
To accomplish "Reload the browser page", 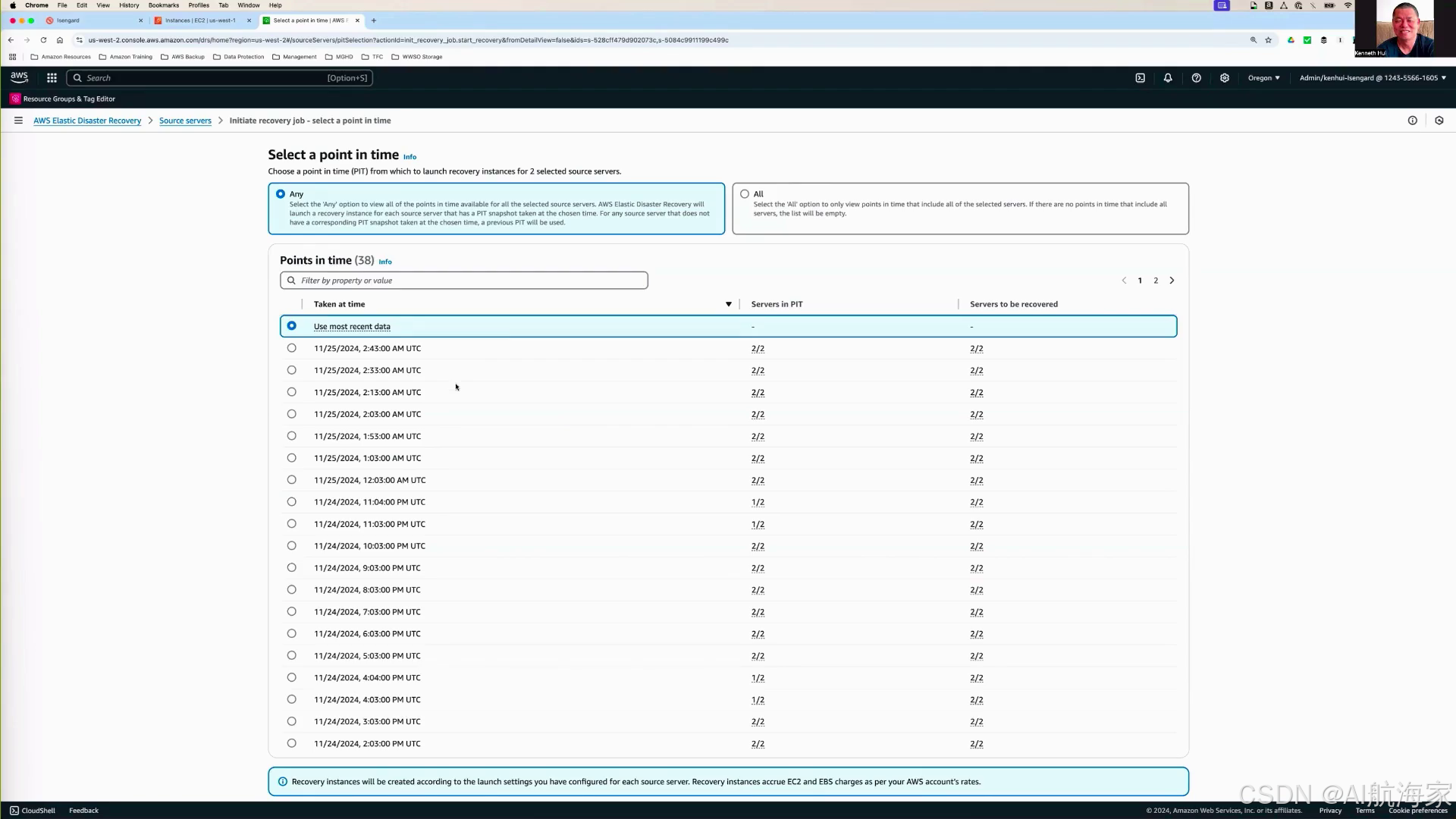I will tap(43, 40).
